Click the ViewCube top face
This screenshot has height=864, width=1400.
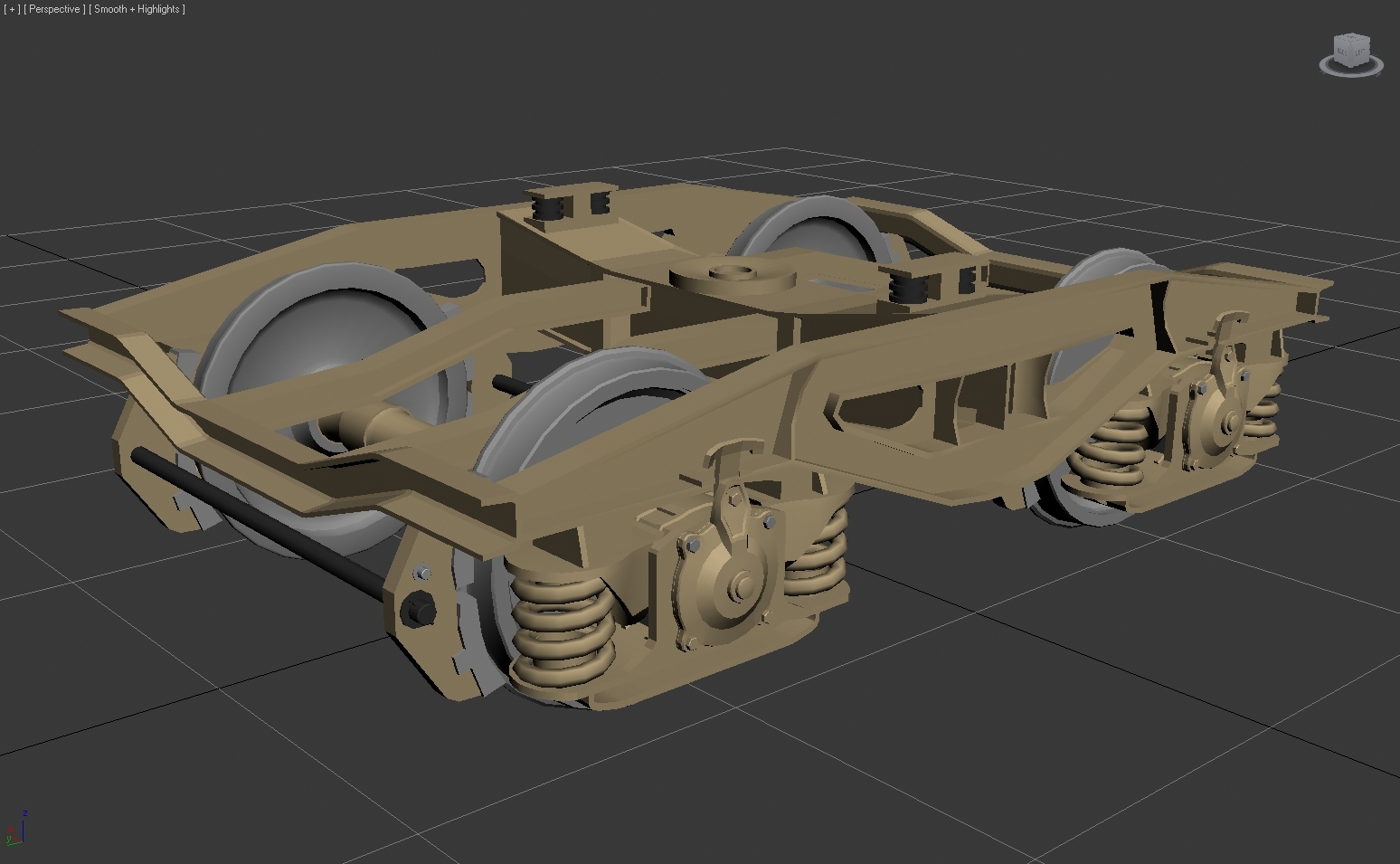pyautogui.click(x=1351, y=38)
